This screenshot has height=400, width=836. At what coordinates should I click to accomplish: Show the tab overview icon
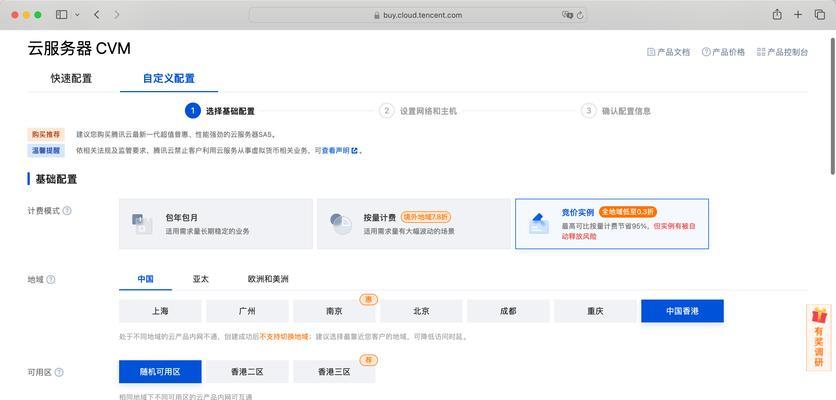point(819,15)
